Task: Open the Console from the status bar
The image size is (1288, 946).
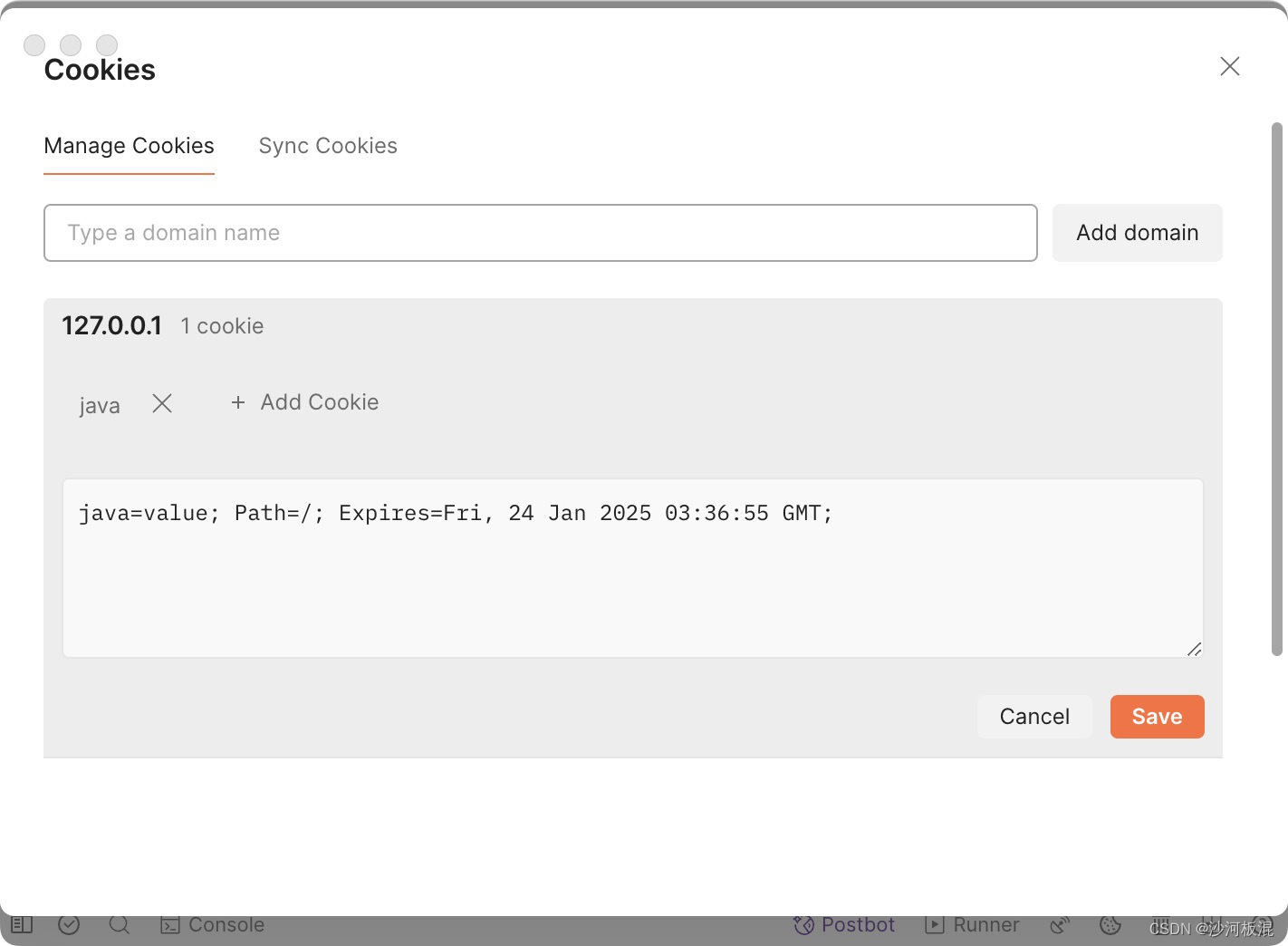Action: click(226, 924)
